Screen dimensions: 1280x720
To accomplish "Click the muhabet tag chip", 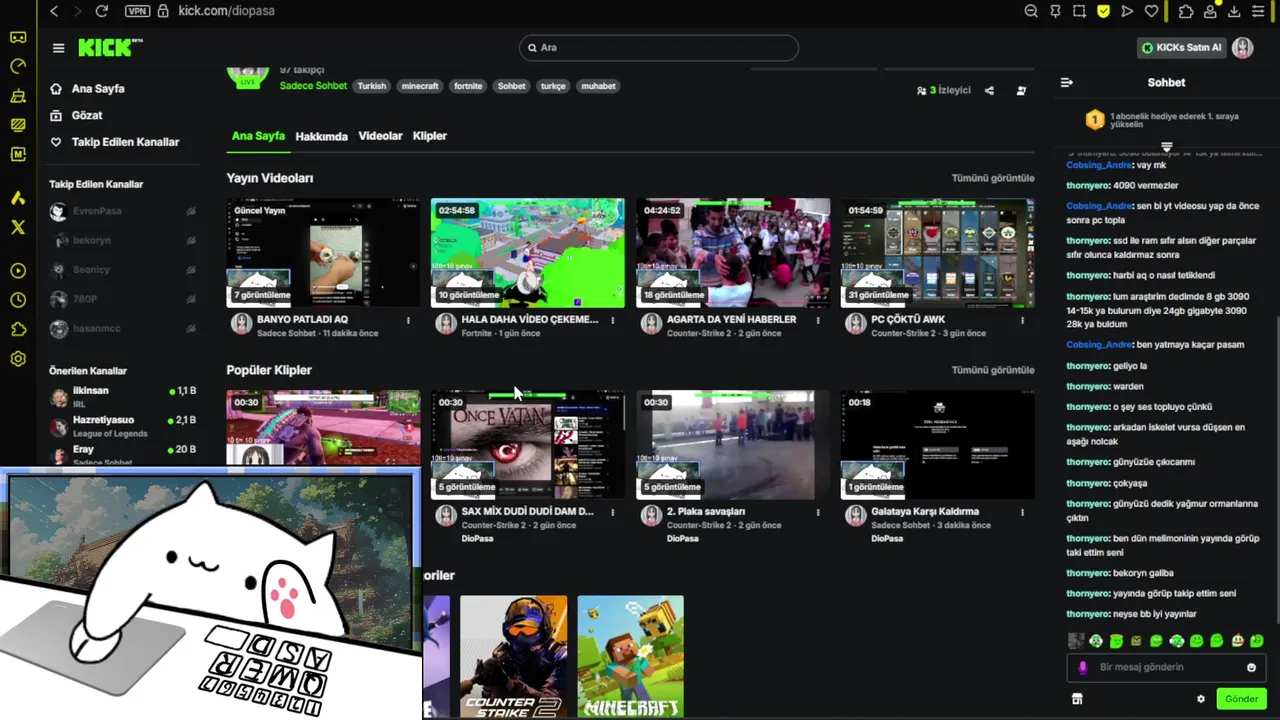I will point(598,86).
